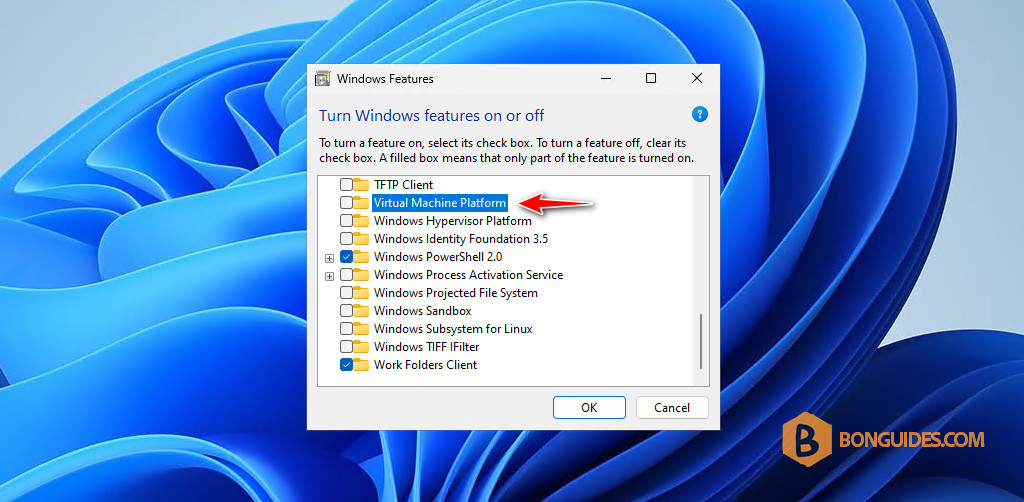This screenshot has width=1024, height=502.
Task: Check Windows Process Activation Service box
Action: pos(346,275)
